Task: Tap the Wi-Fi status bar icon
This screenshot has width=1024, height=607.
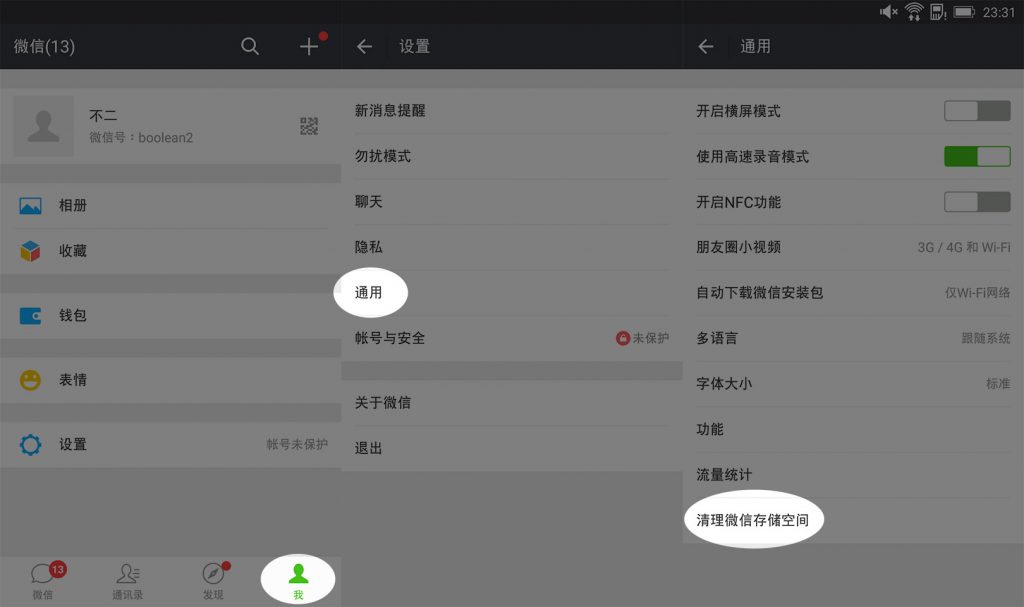Action: tap(914, 12)
